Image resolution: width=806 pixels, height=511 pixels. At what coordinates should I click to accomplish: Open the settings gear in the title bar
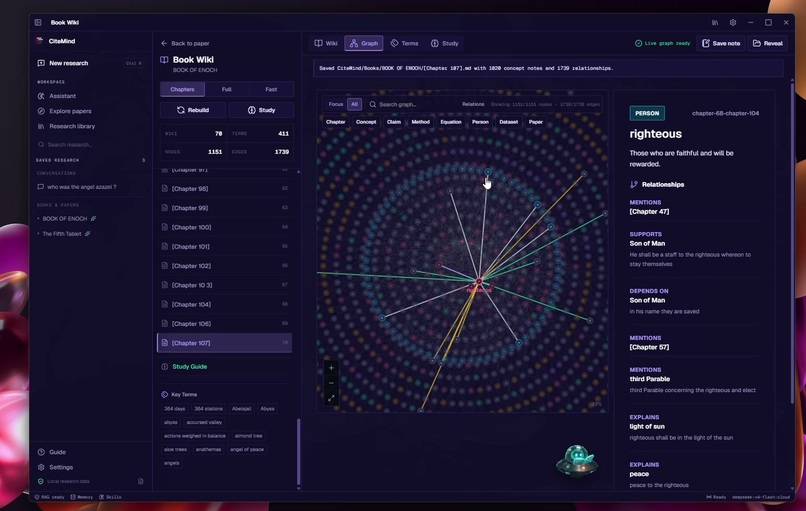click(x=733, y=23)
